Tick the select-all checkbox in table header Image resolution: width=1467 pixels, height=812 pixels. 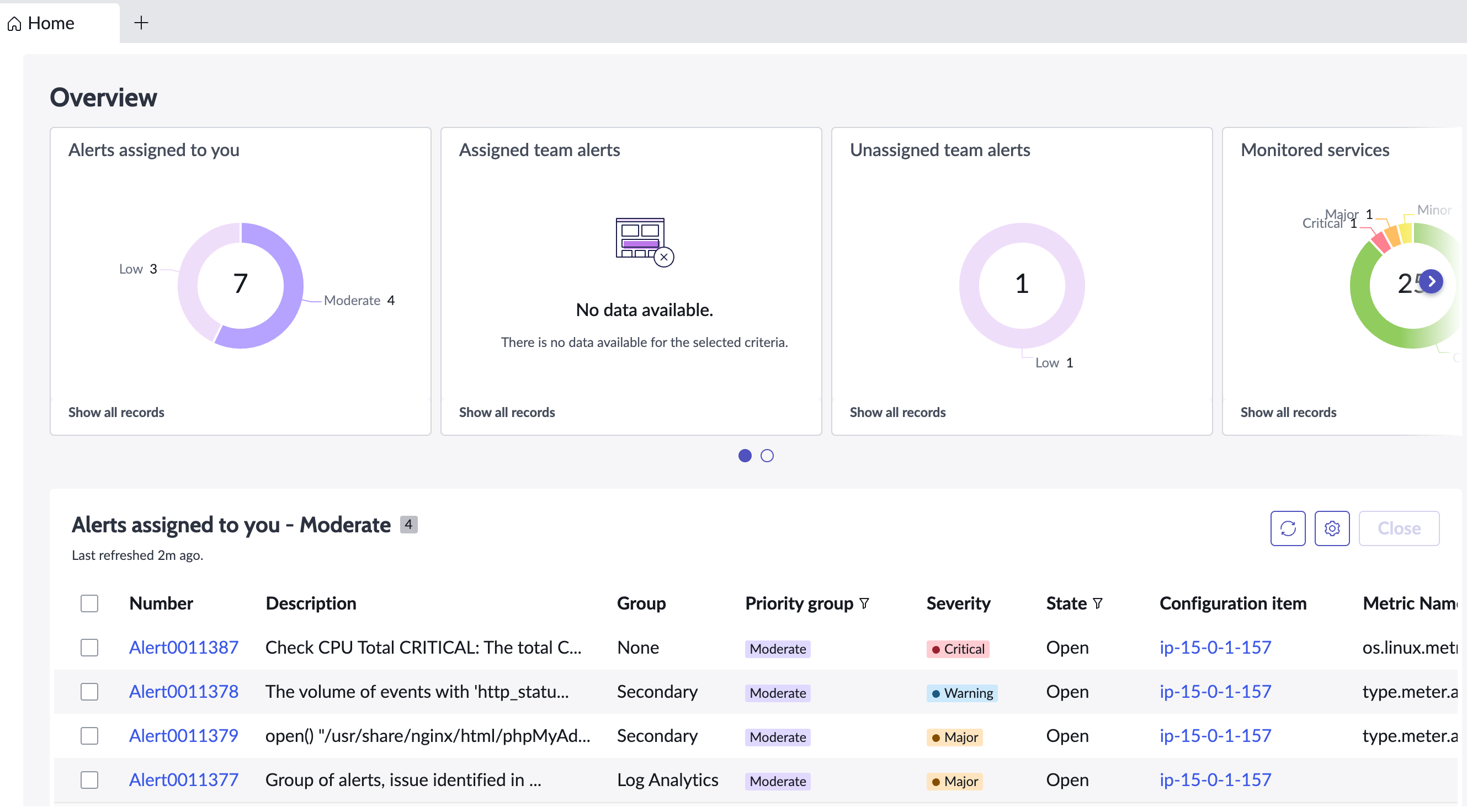[89, 603]
